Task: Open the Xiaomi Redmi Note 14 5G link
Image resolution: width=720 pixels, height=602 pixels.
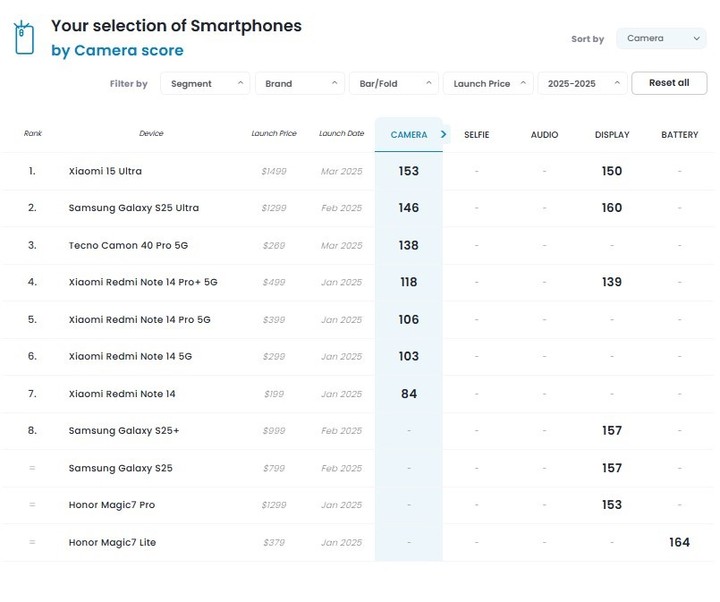Action: 130,356
